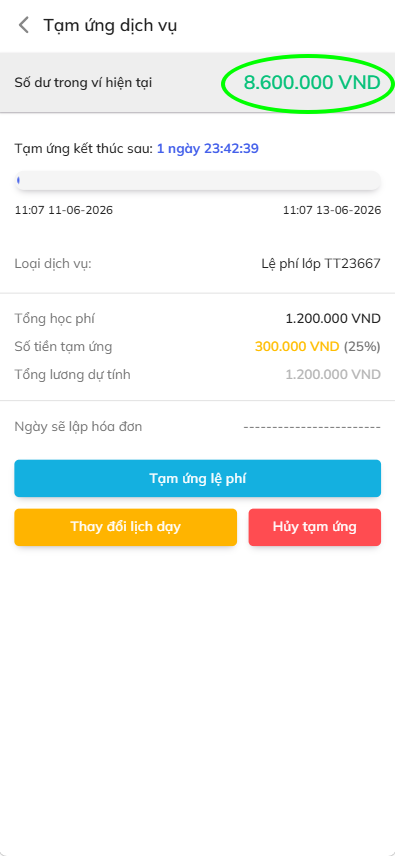Click the Số tiền tạm ứng label
The image size is (395, 856).
click(x=63, y=347)
